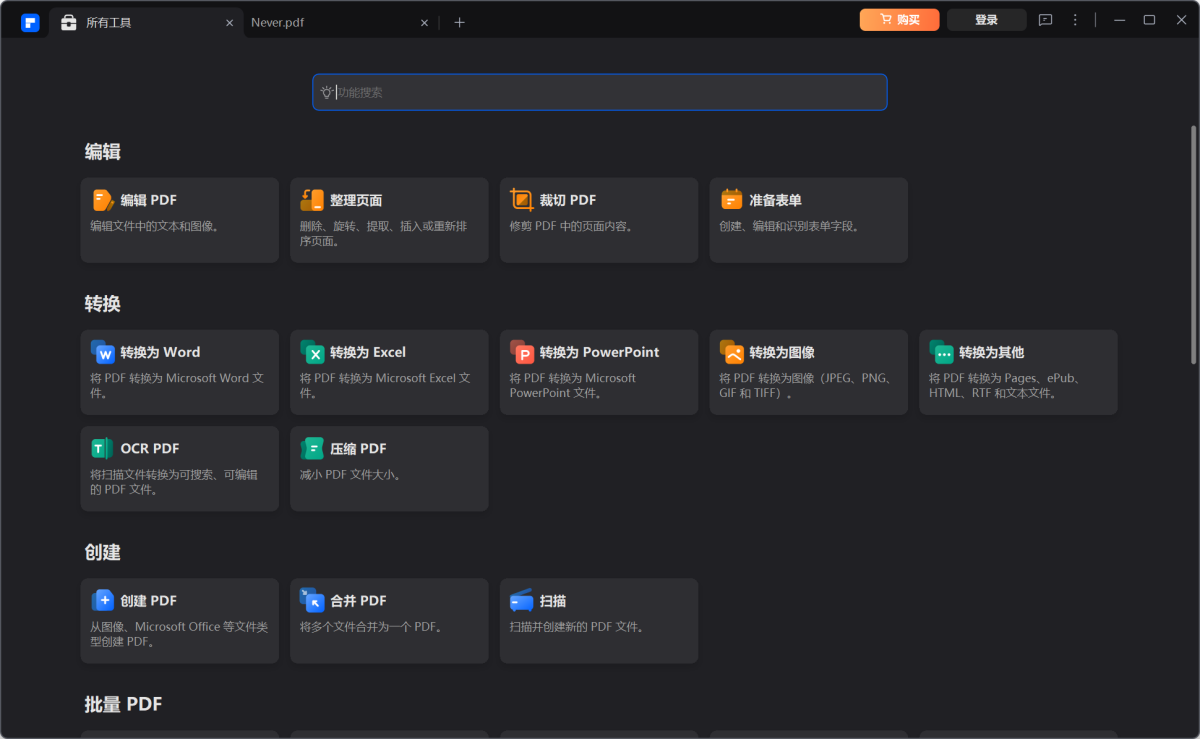Viewport: 1200px width, 739px height.
Task: Launch the 裁切 PDF crop icon
Action: [522, 200]
